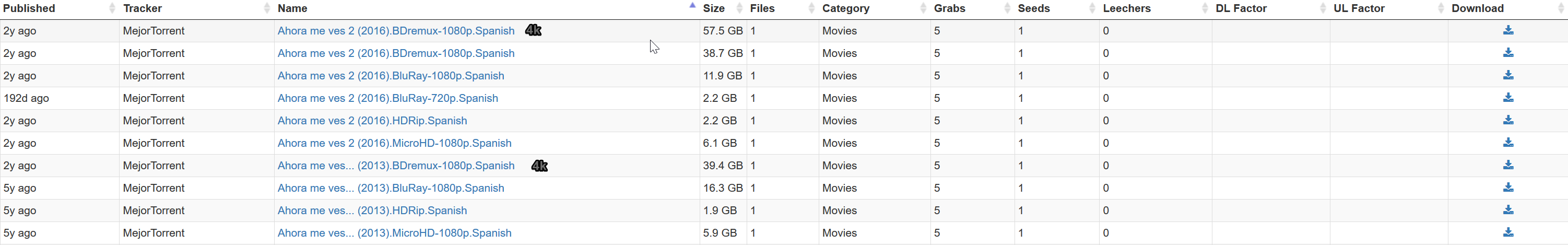This screenshot has width=1568, height=245.
Task: Download the 39.4 GB 2013 BDremux torrent
Action: pos(1508,166)
